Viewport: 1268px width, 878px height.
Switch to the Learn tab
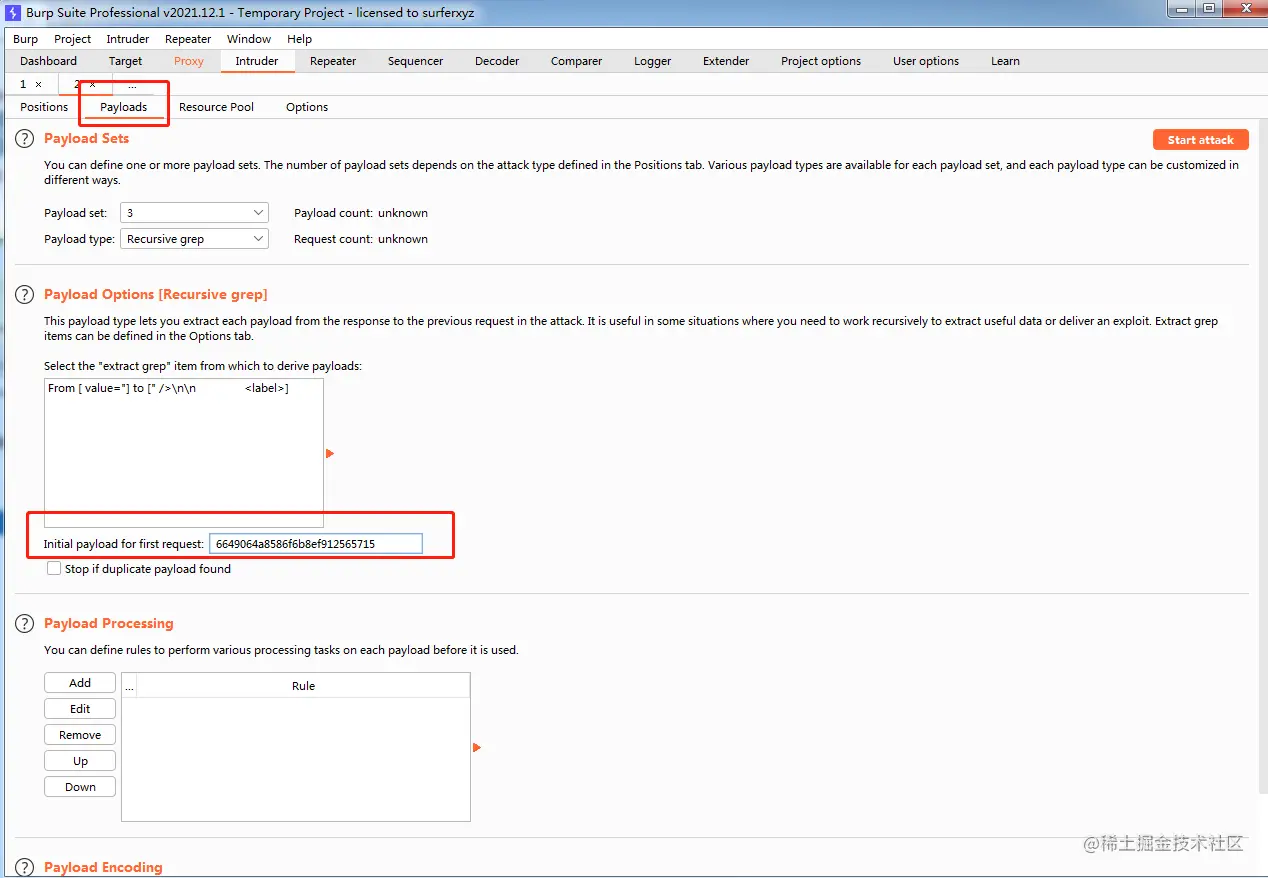click(x=1005, y=61)
